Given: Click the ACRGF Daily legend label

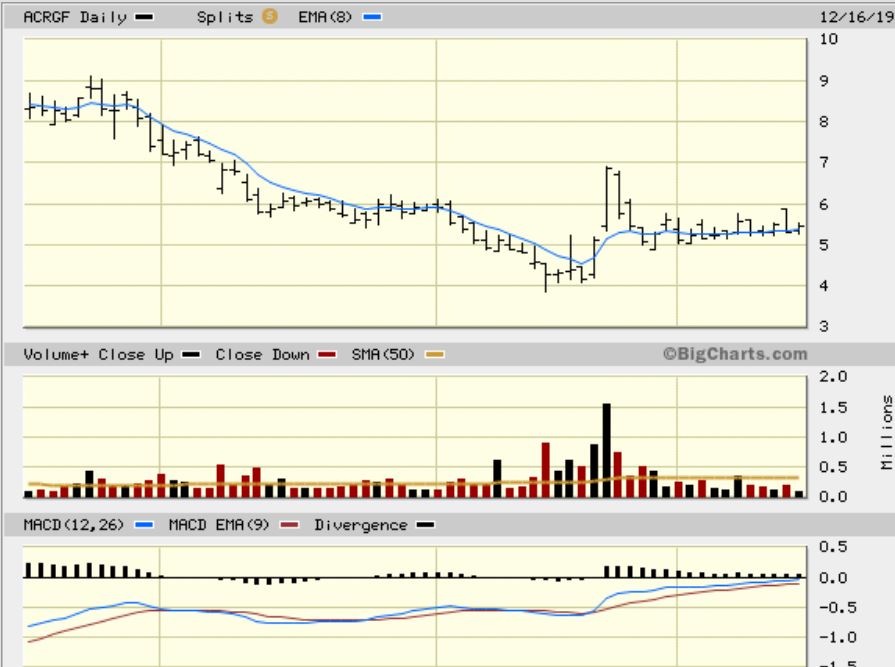Looking at the screenshot, I should [x=74, y=16].
